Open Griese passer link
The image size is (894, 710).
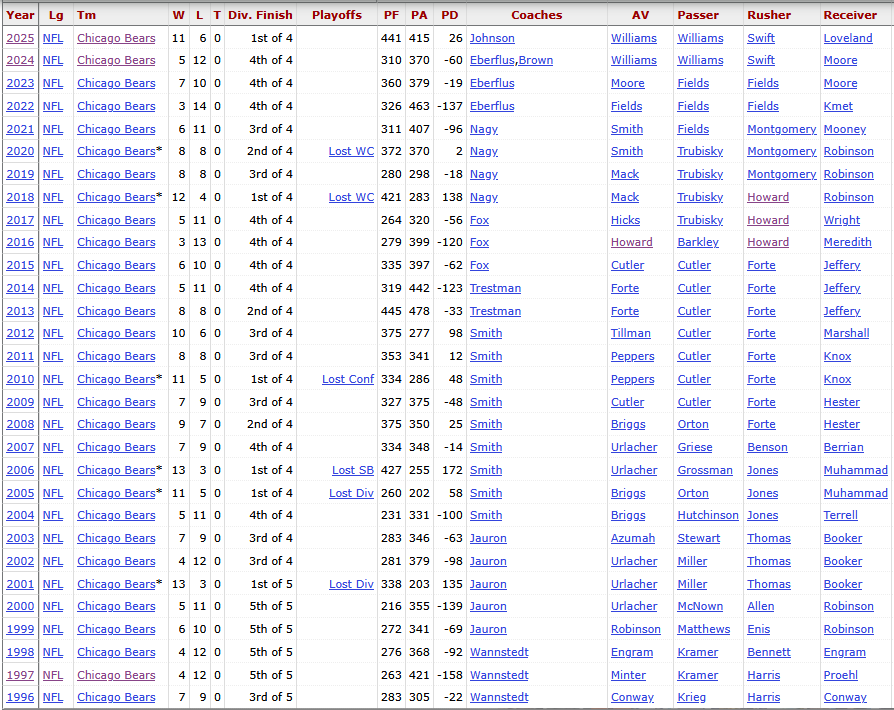click(694, 448)
